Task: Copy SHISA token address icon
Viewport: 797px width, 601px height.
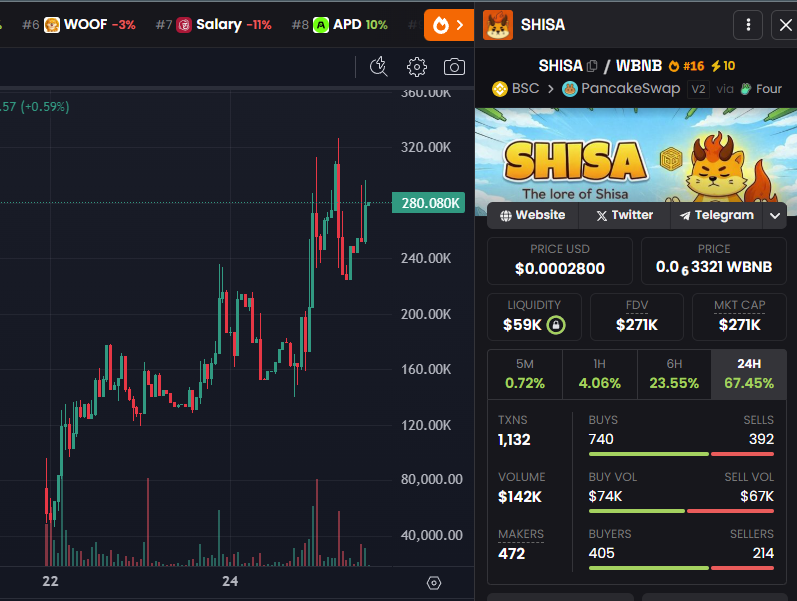Action: tap(592, 66)
